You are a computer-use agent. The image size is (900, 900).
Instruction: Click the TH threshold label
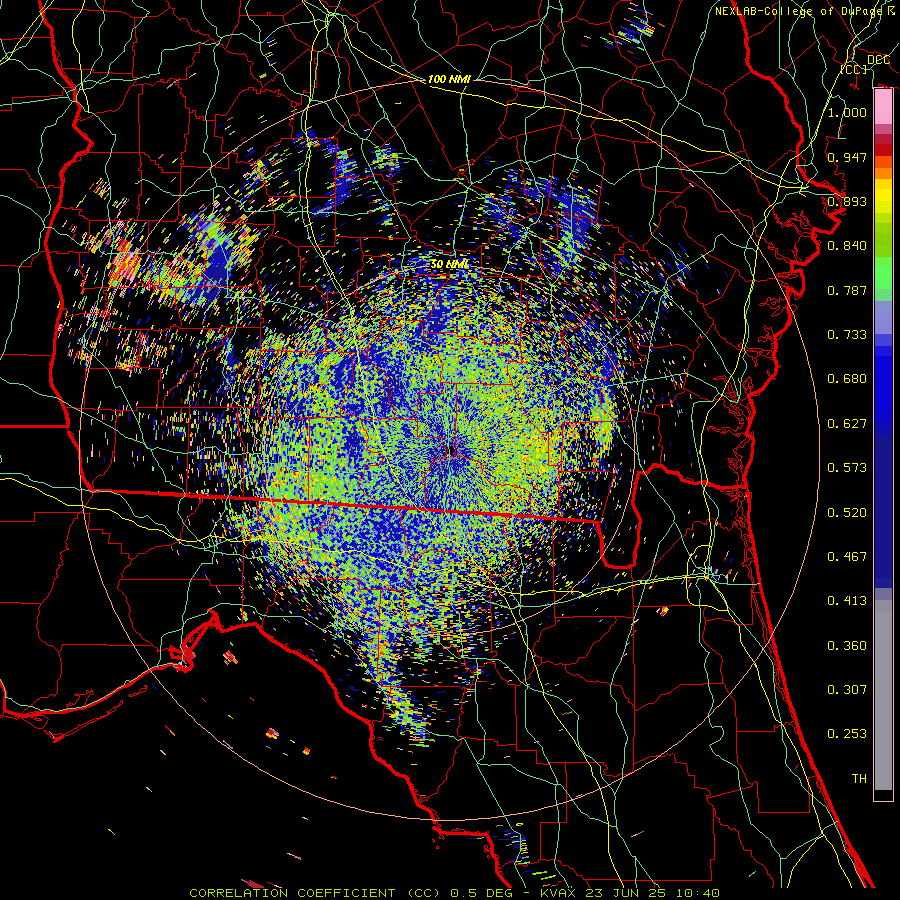(859, 779)
